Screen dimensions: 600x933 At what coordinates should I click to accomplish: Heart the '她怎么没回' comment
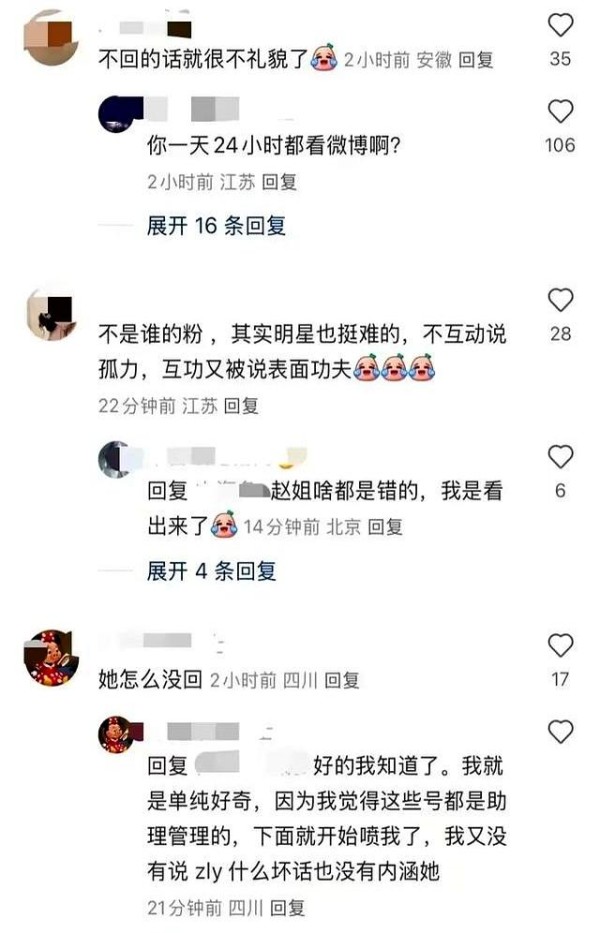pyautogui.click(x=560, y=646)
